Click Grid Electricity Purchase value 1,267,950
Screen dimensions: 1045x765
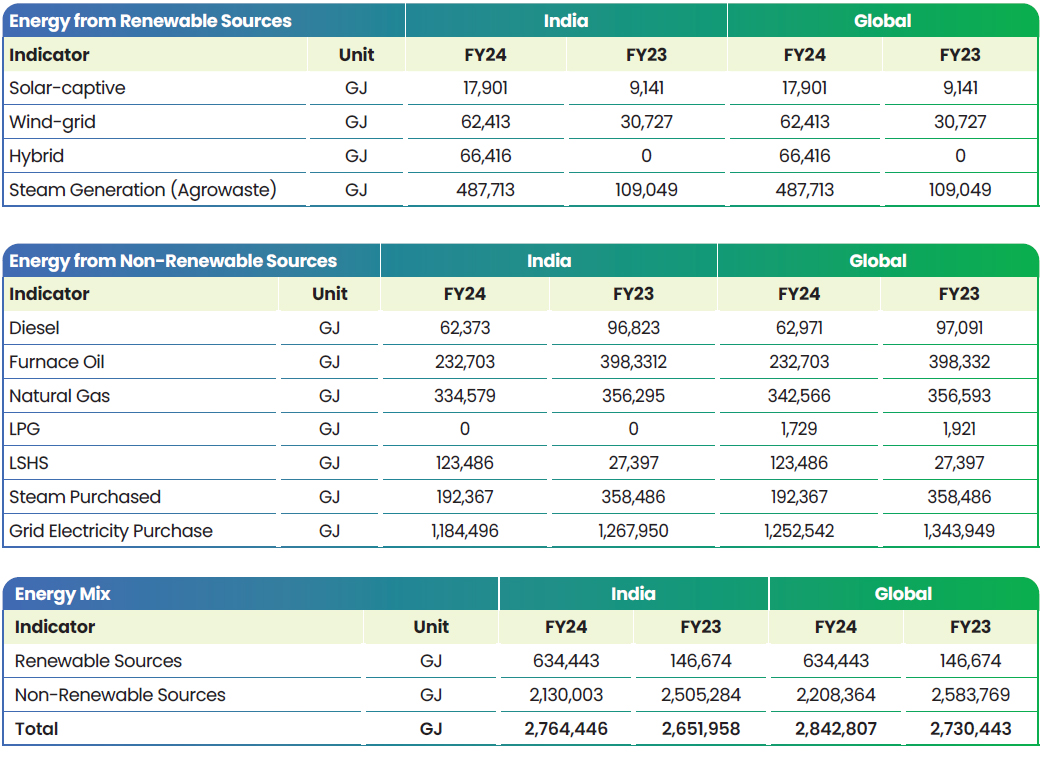[x=633, y=530]
